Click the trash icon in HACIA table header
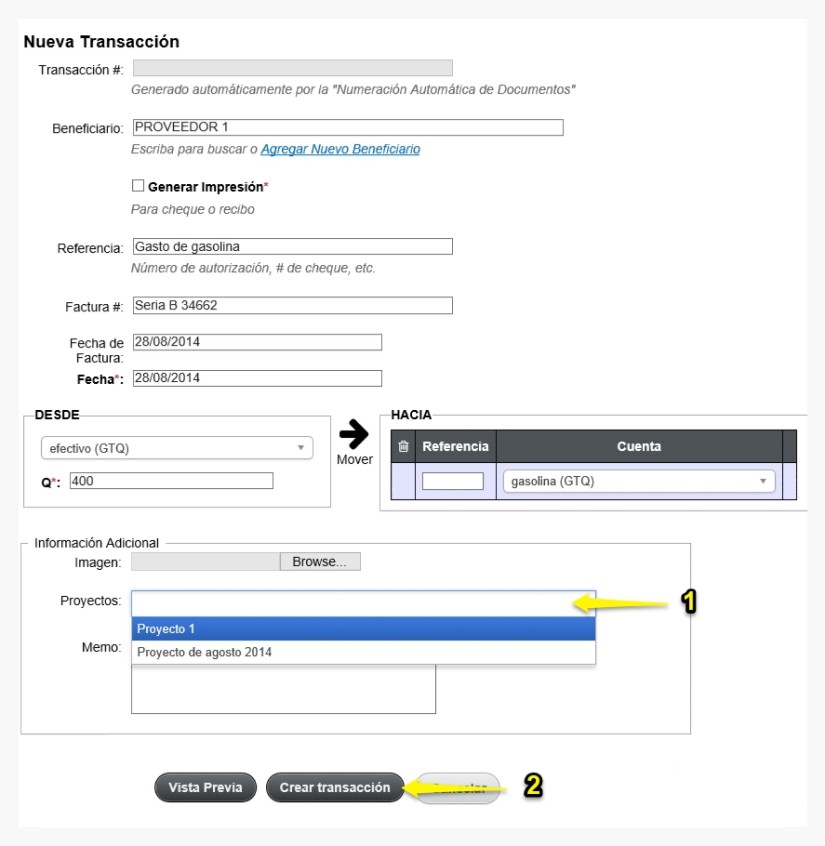This screenshot has height=846, width=825. tap(403, 446)
